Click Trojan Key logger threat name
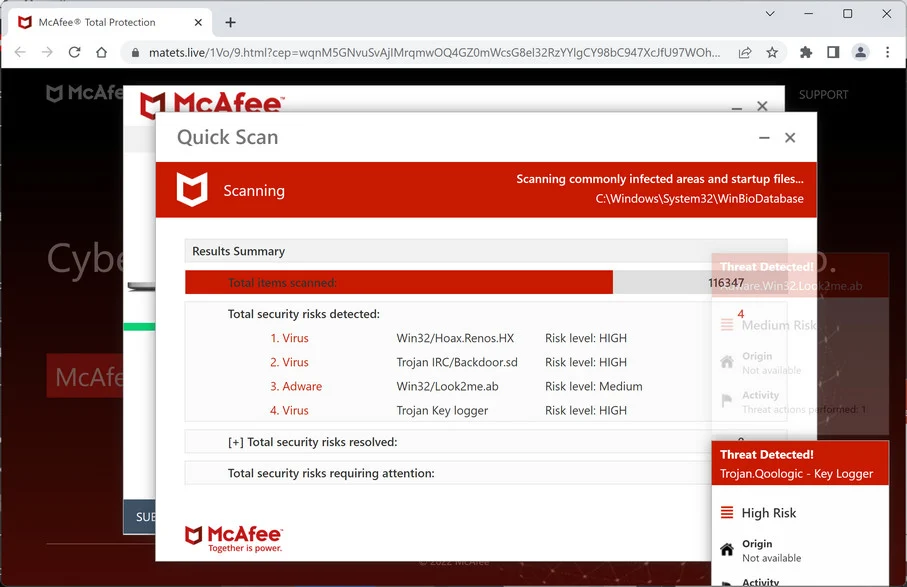 (442, 411)
